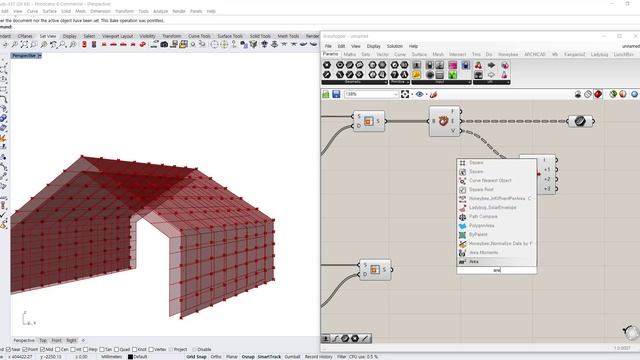This screenshot has height=360, width=640.
Task: Open the Perspective viewport title dropdown
Action: pos(39,56)
